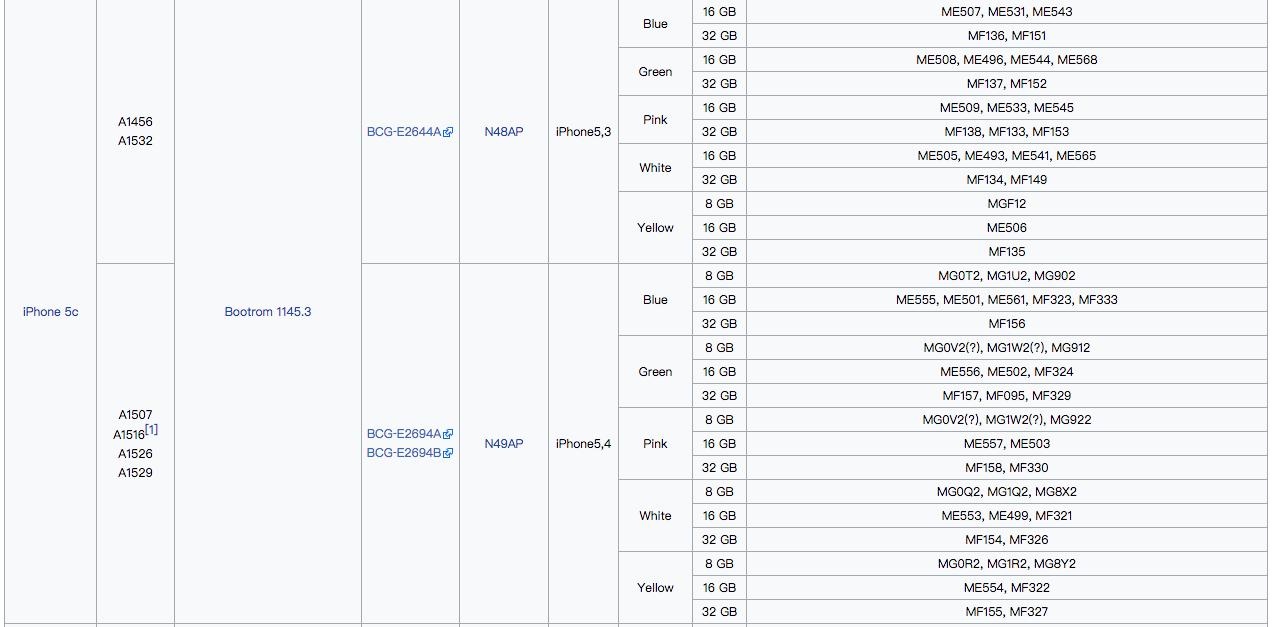Viewport: 1273px width, 627px height.
Task: Select the A1456 model number text
Action: [135, 122]
